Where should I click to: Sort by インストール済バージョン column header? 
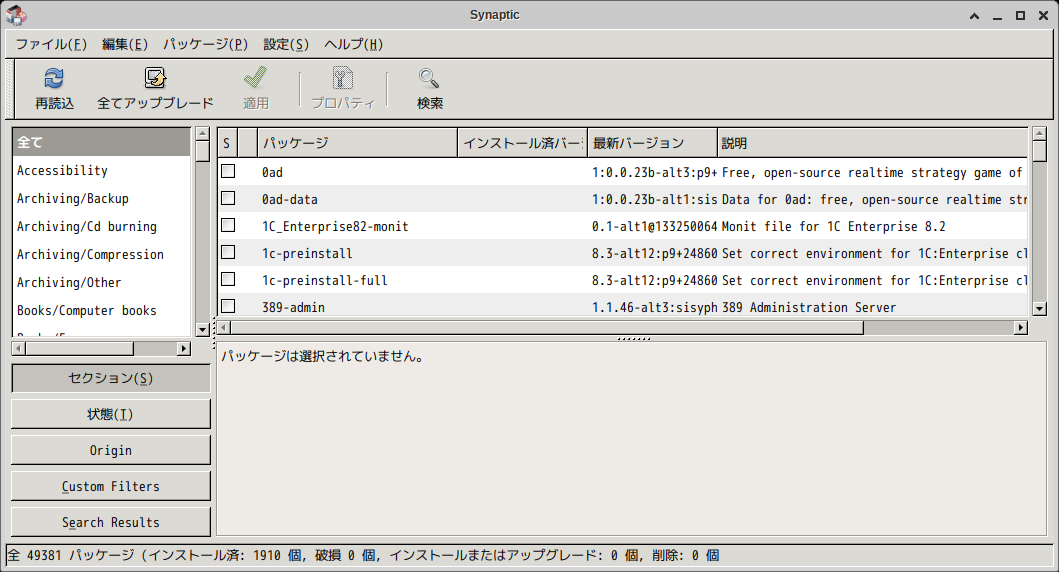click(523, 143)
